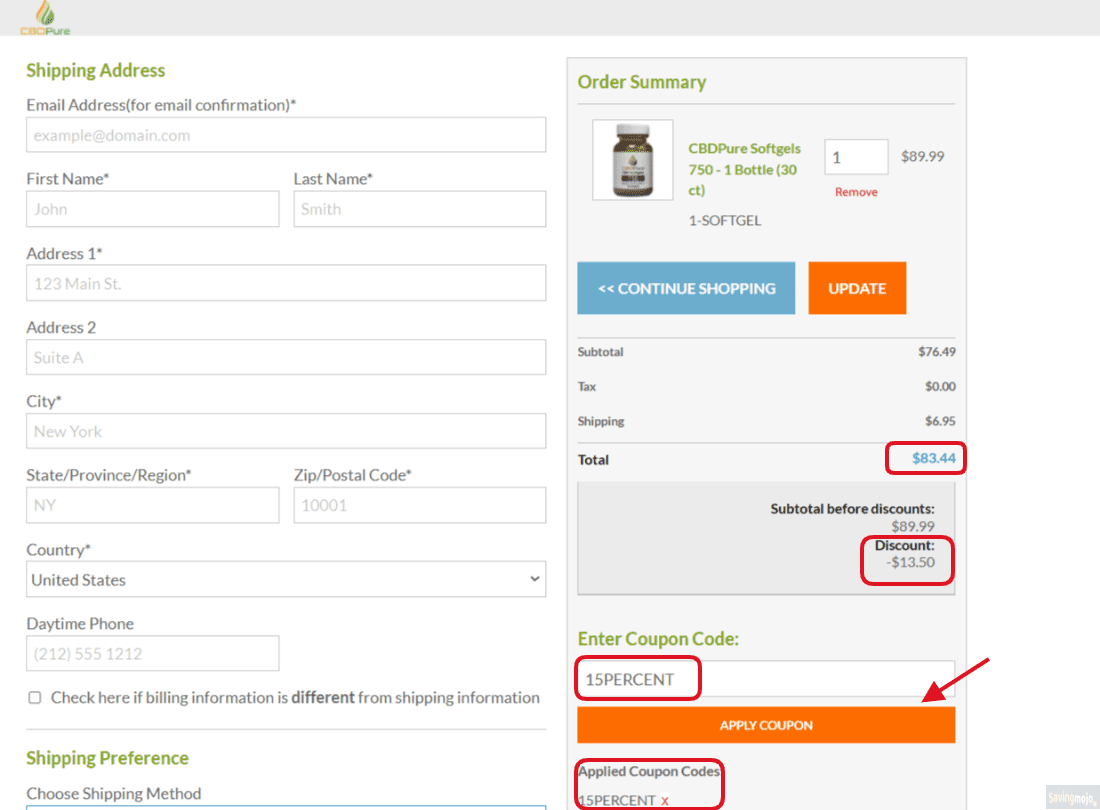Click the -$13.50 discount value
Screen dimensions: 1100x810
tap(910, 562)
